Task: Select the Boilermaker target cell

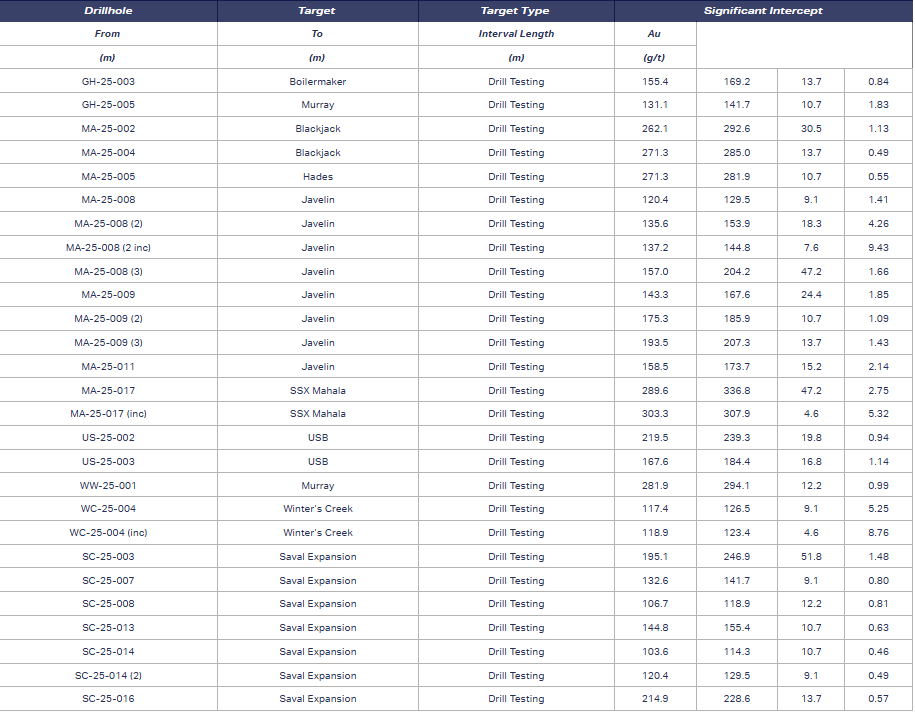Action: [318, 81]
